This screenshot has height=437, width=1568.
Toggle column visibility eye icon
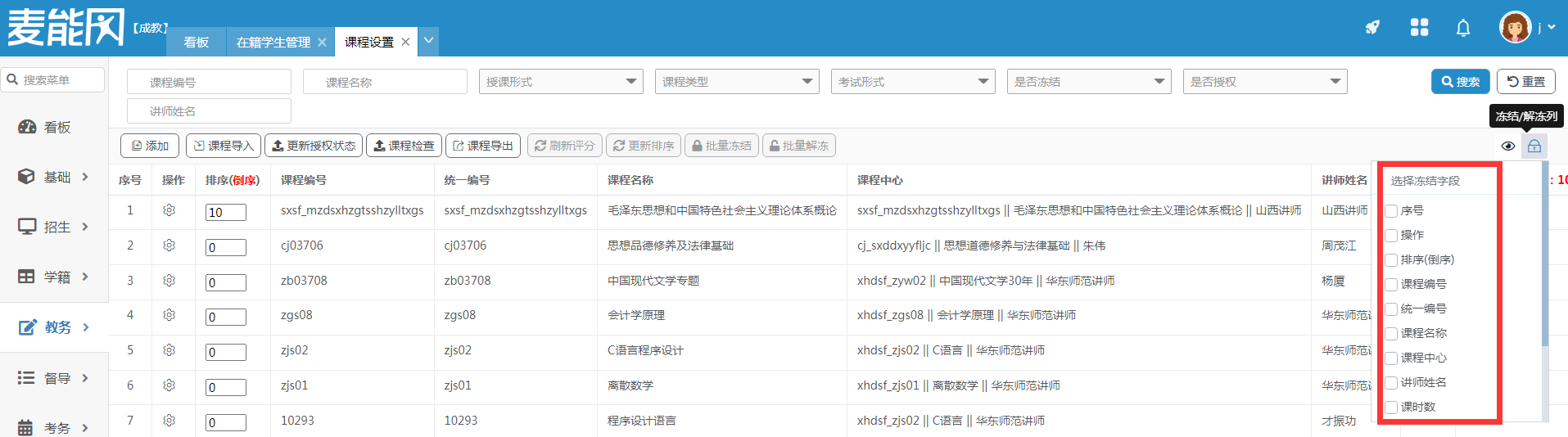[x=1507, y=146]
